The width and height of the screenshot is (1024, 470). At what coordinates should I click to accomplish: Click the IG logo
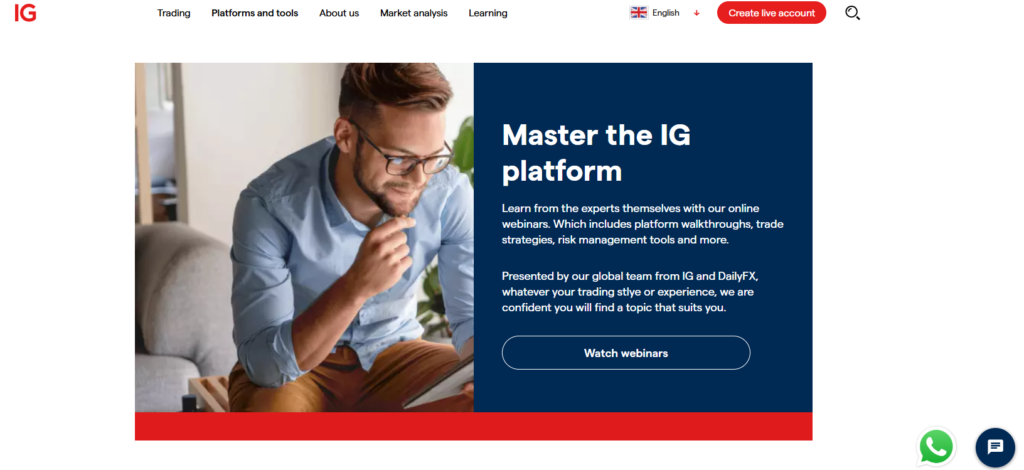[25, 12]
